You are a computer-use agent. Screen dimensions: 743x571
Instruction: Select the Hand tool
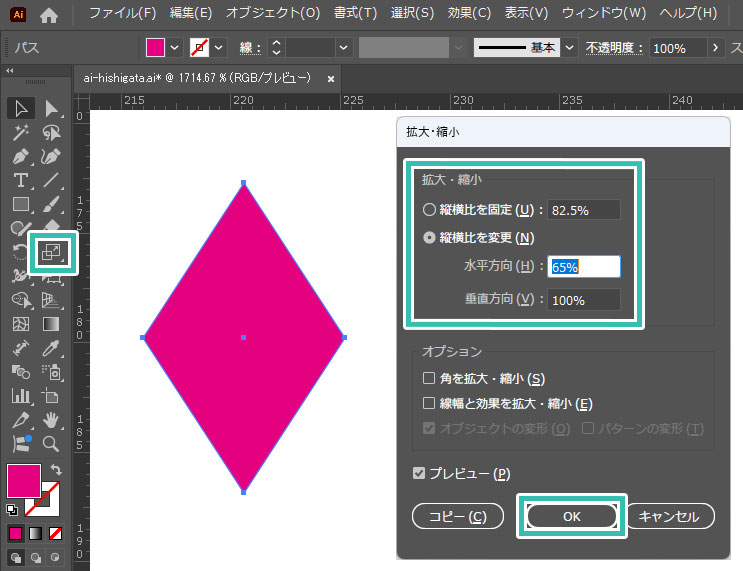[x=51, y=420]
